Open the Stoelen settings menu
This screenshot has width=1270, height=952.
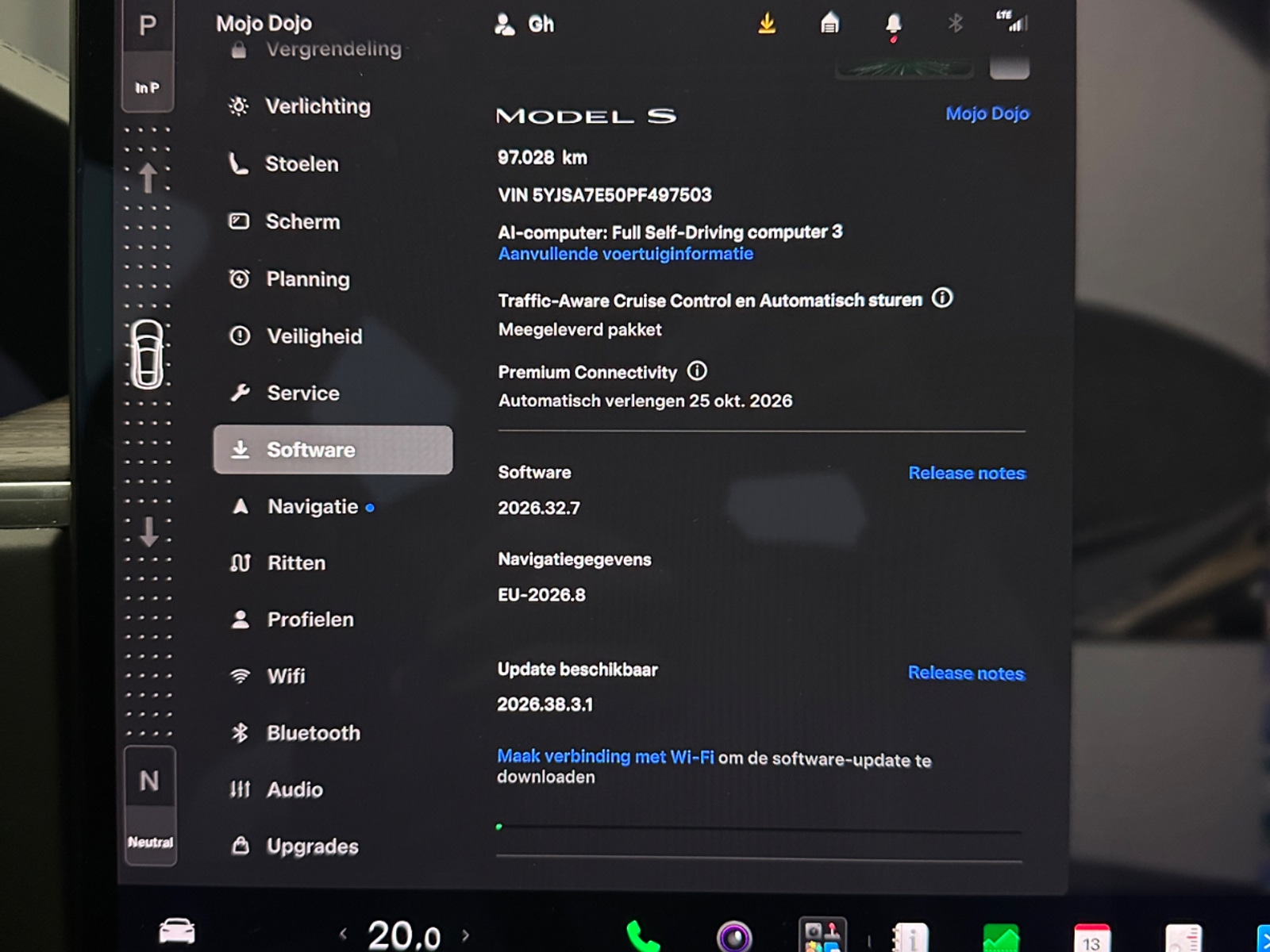point(283,164)
